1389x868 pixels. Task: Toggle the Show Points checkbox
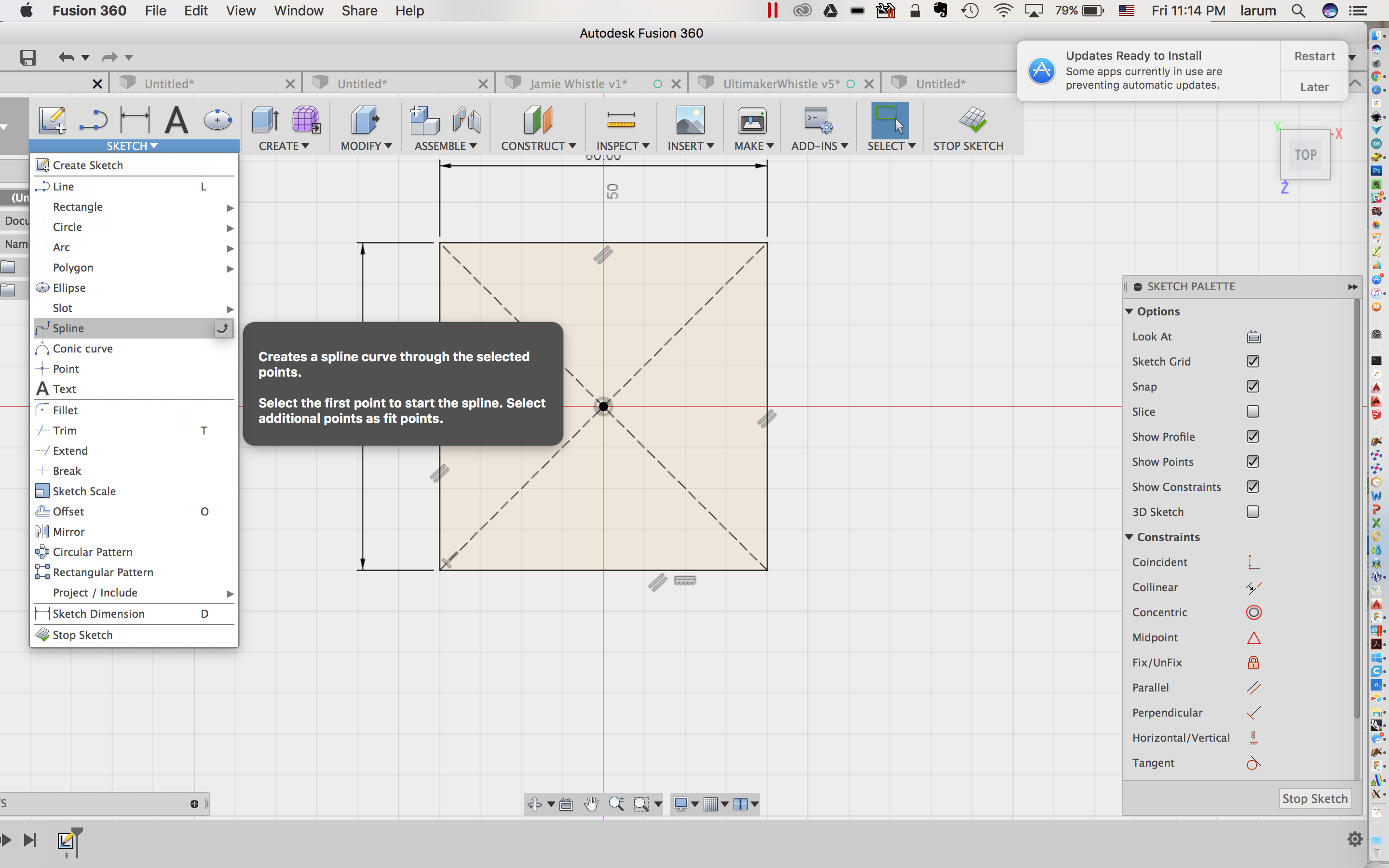[1253, 462]
